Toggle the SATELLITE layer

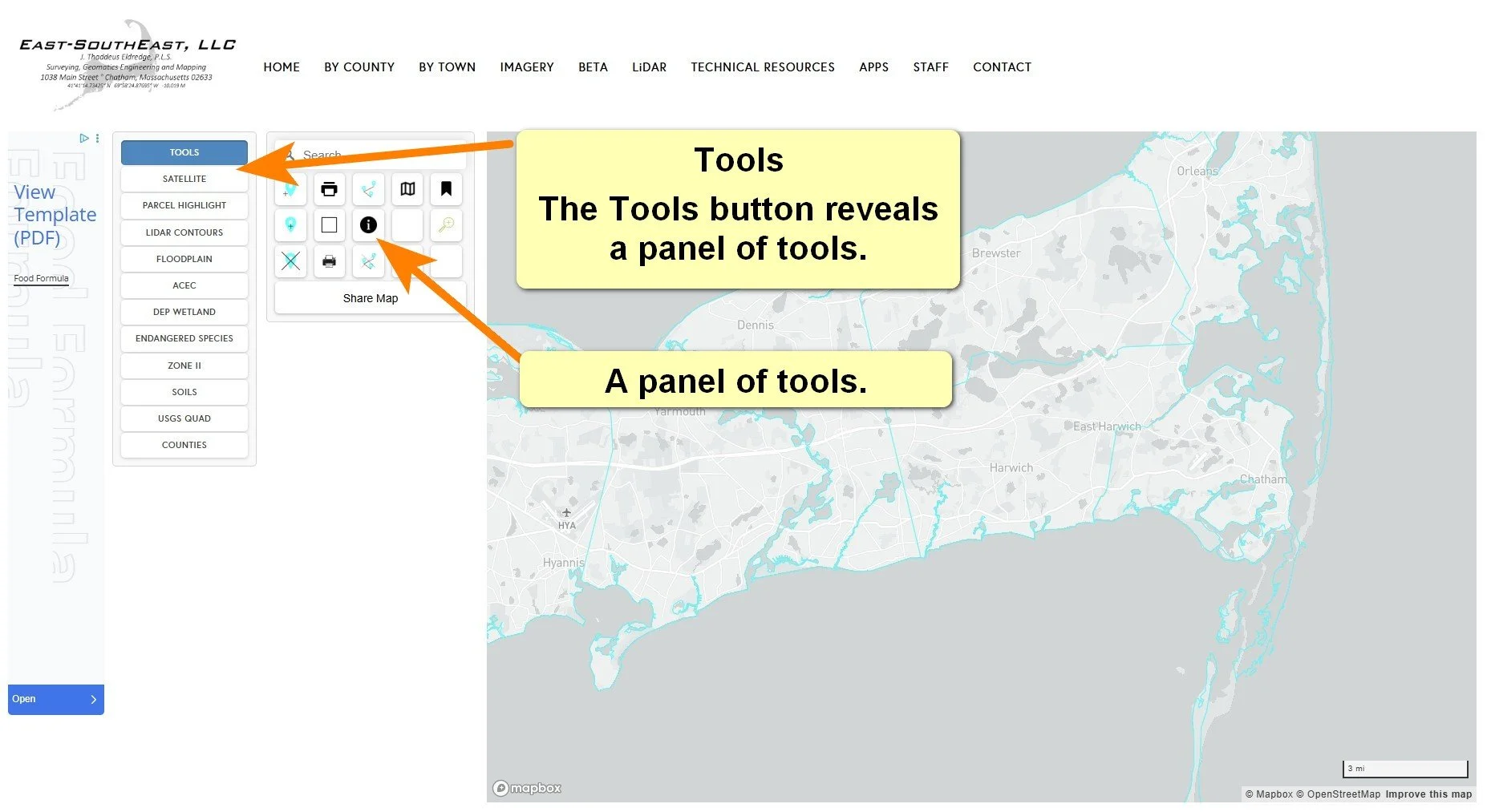184,179
